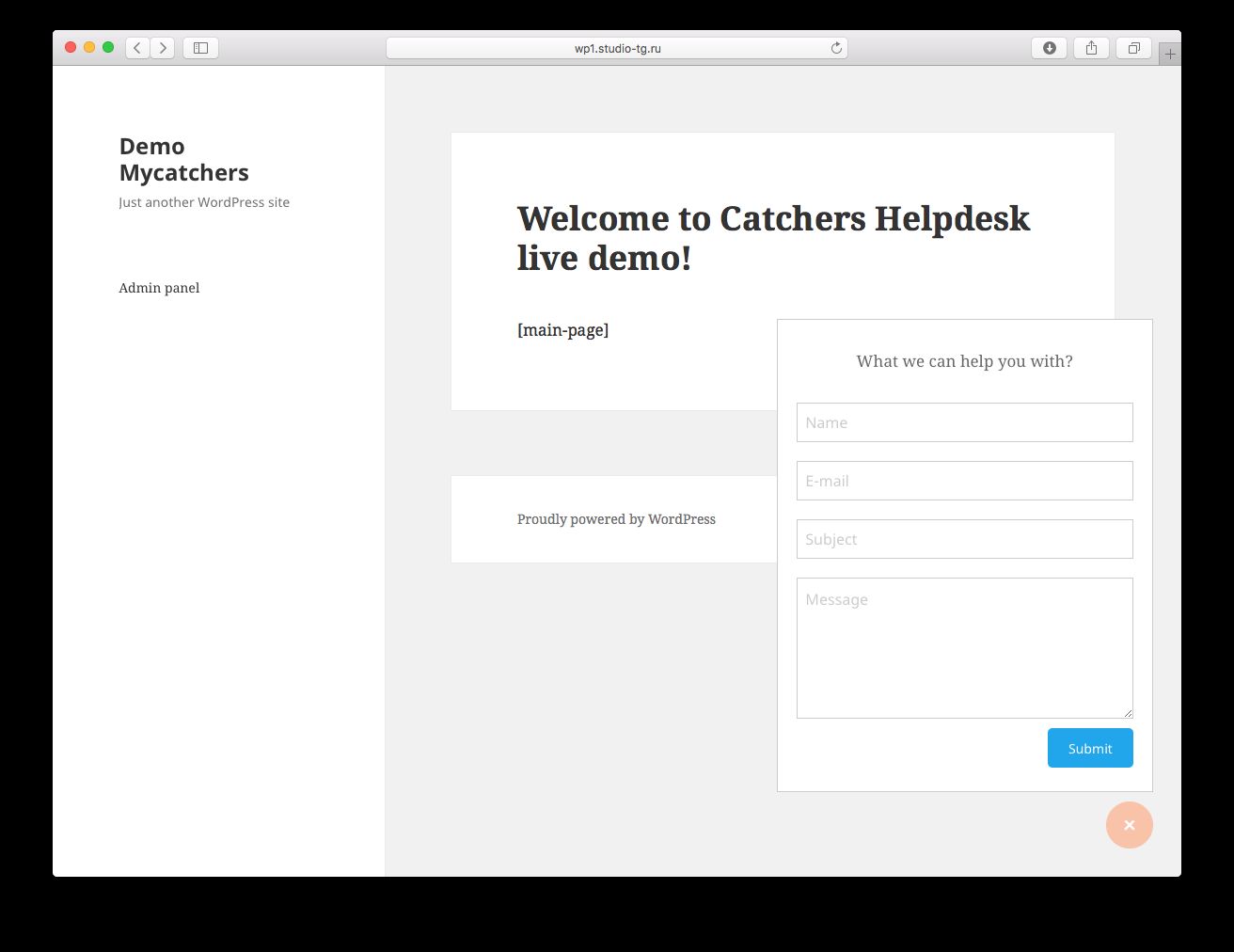Screen dimensions: 1234x952
Task: Click the wp1.studio-tg.ru address bar
Action: click(x=617, y=48)
